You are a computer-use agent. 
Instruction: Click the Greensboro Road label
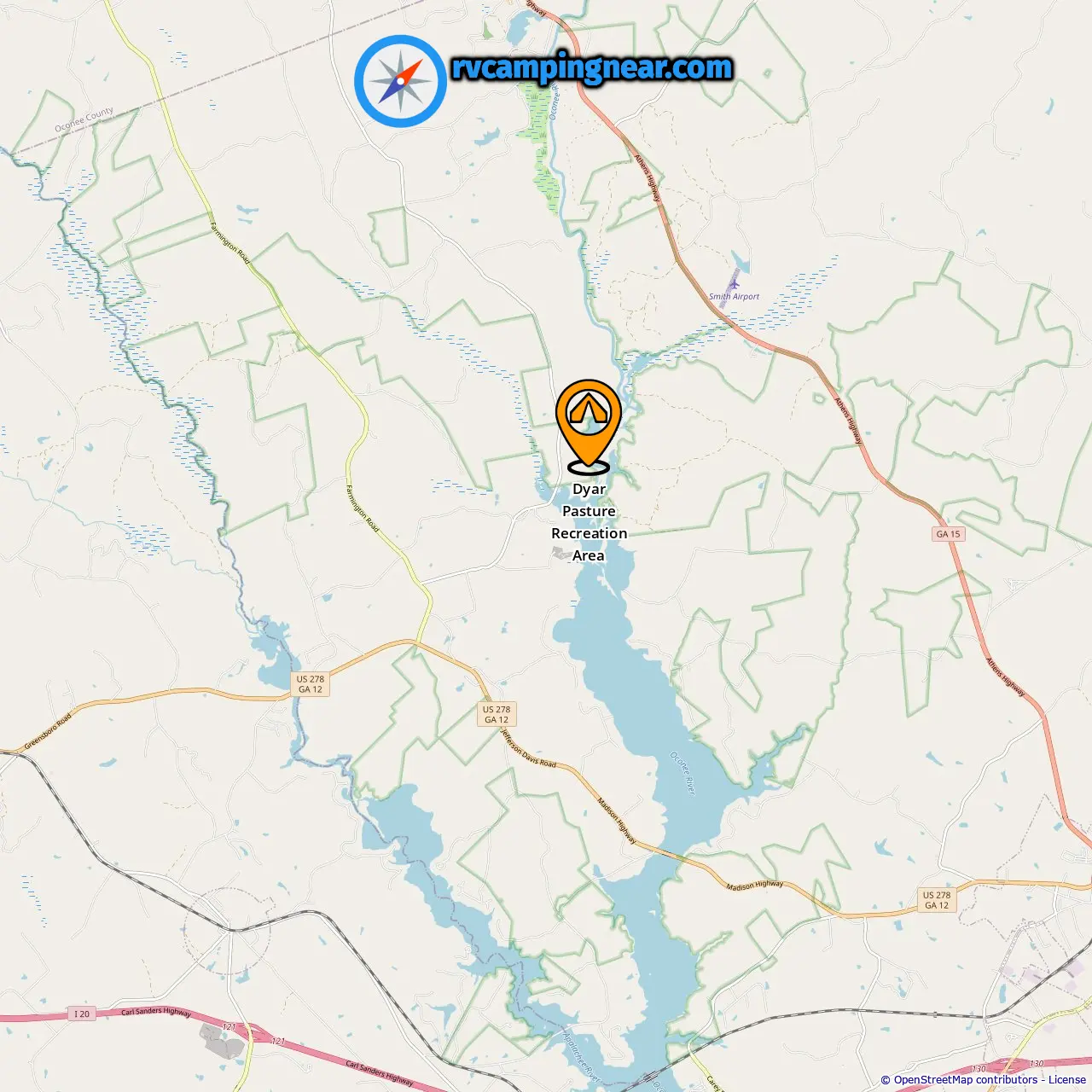click(x=48, y=731)
